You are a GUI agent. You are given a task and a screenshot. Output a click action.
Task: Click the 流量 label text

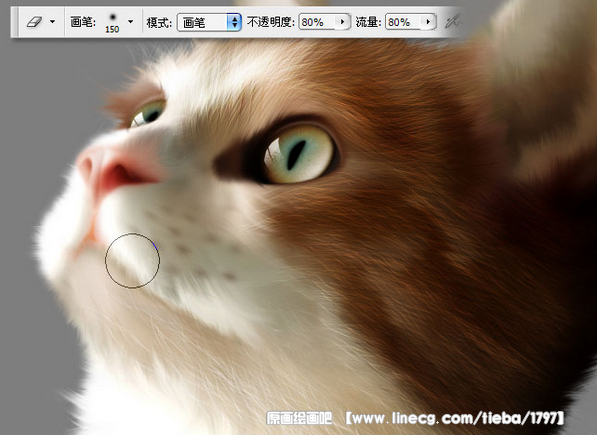(368, 22)
